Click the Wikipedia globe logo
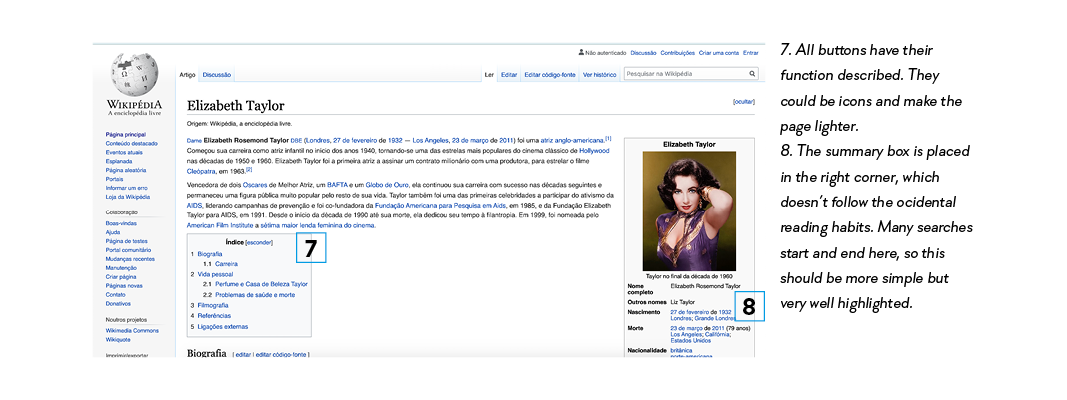Image resolution: width=1067 pixels, height=400 pixels. point(134,74)
